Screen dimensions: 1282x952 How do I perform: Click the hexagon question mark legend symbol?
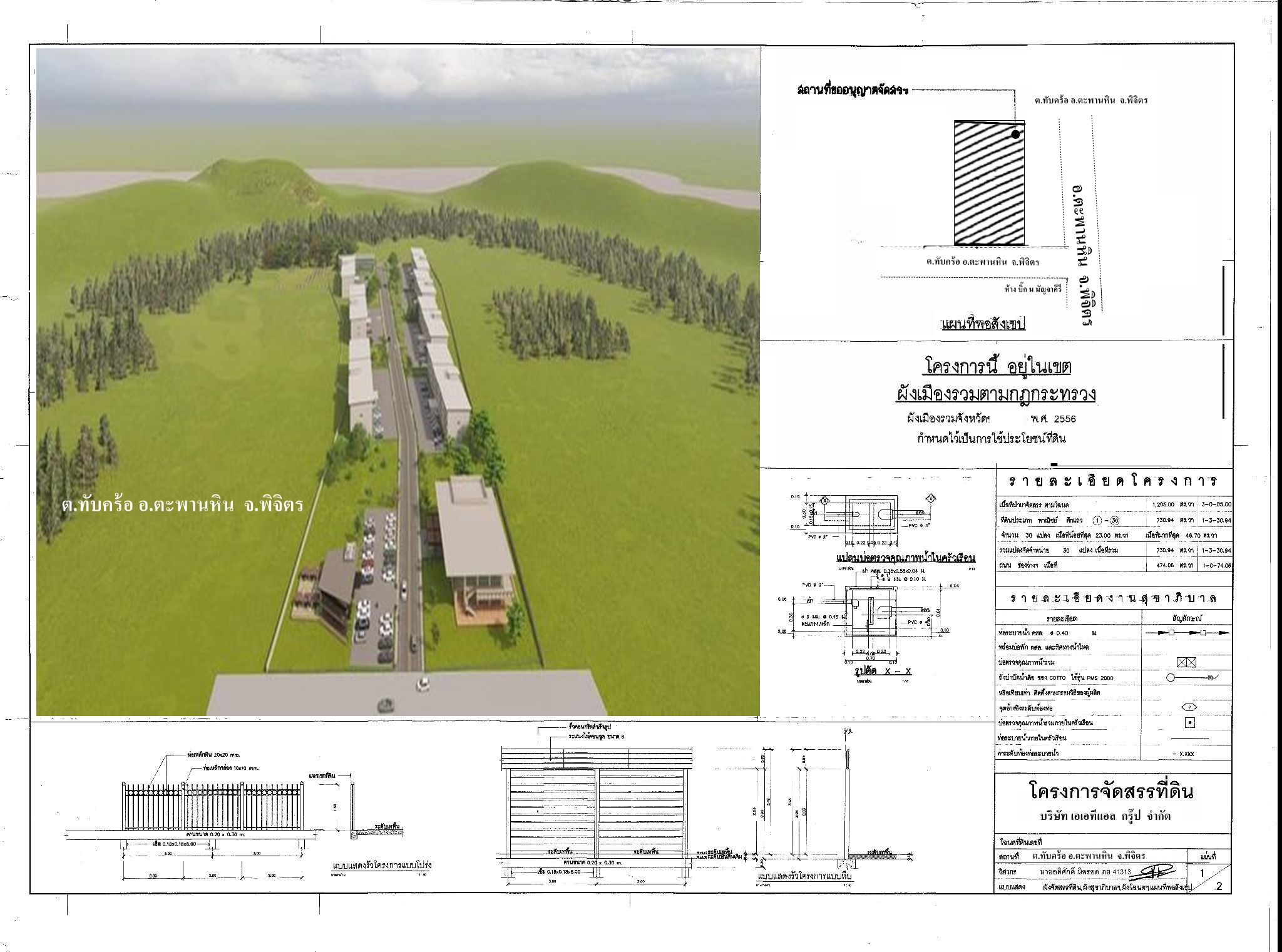pos(1188,707)
